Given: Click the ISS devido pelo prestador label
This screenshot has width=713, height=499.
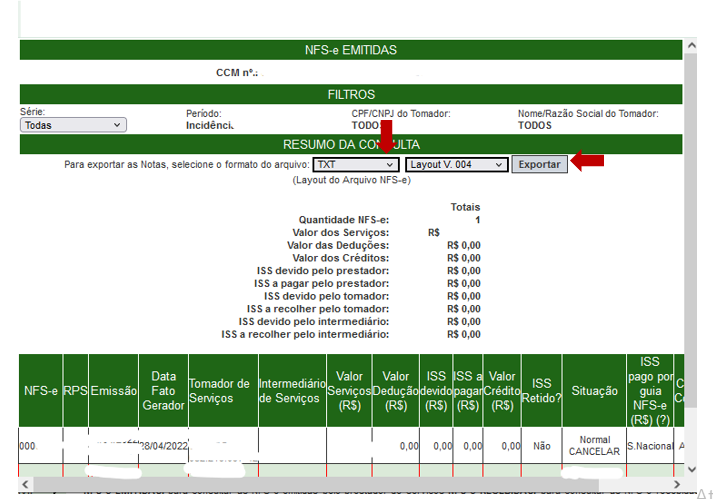Looking at the screenshot, I should tap(323, 271).
